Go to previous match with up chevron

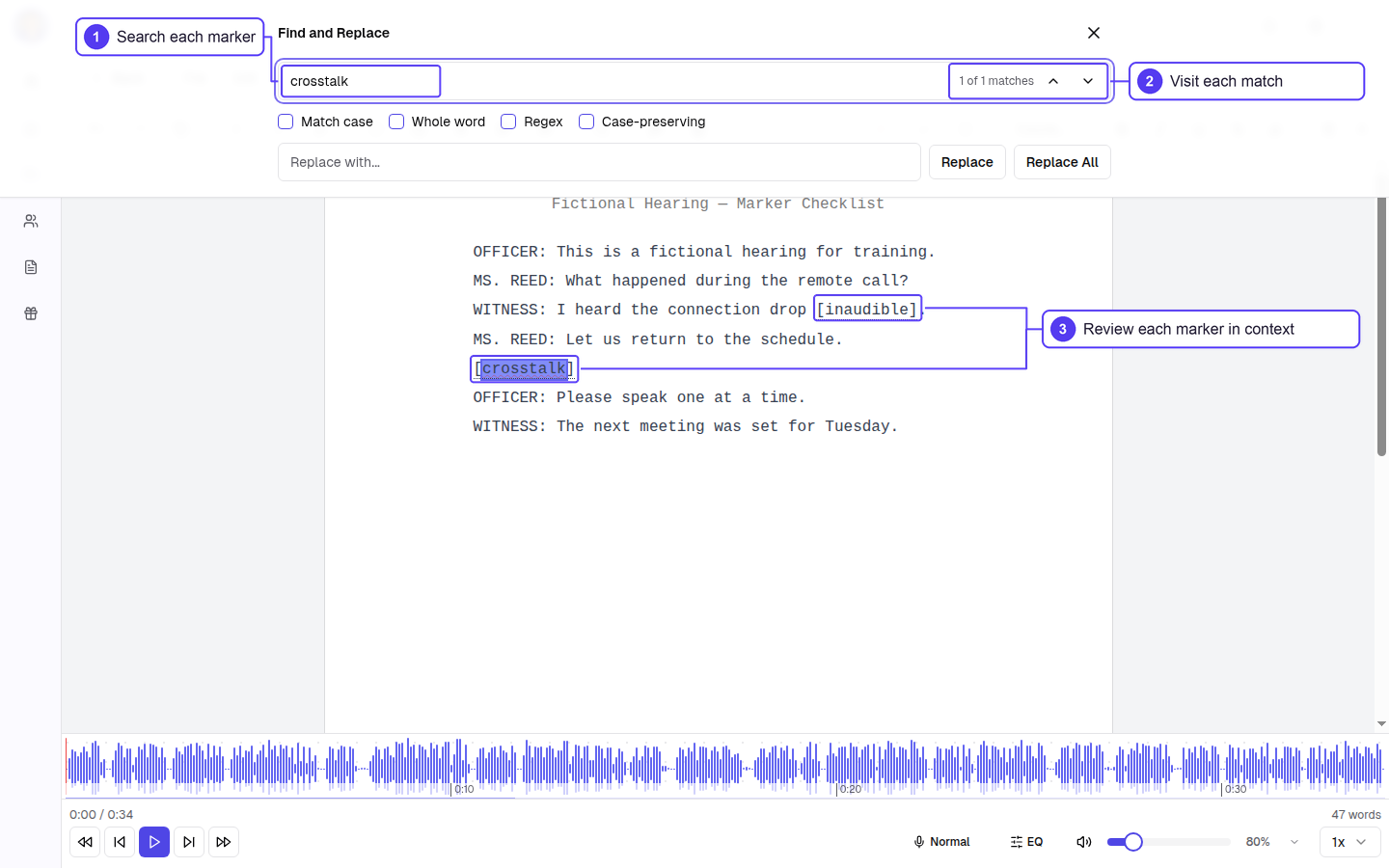(1053, 81)
